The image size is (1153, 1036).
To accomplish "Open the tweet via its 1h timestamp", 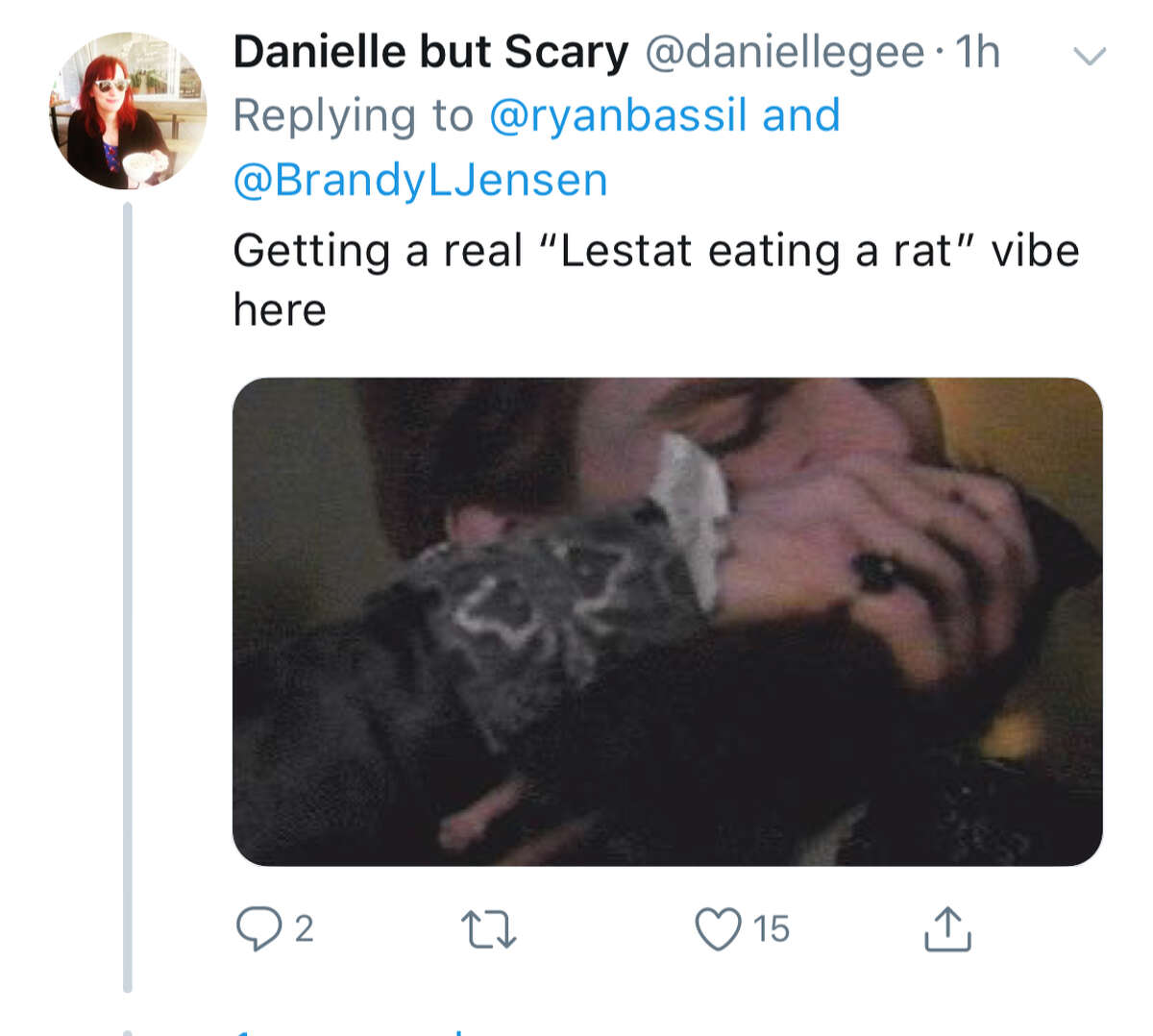I will pos(977,52).
